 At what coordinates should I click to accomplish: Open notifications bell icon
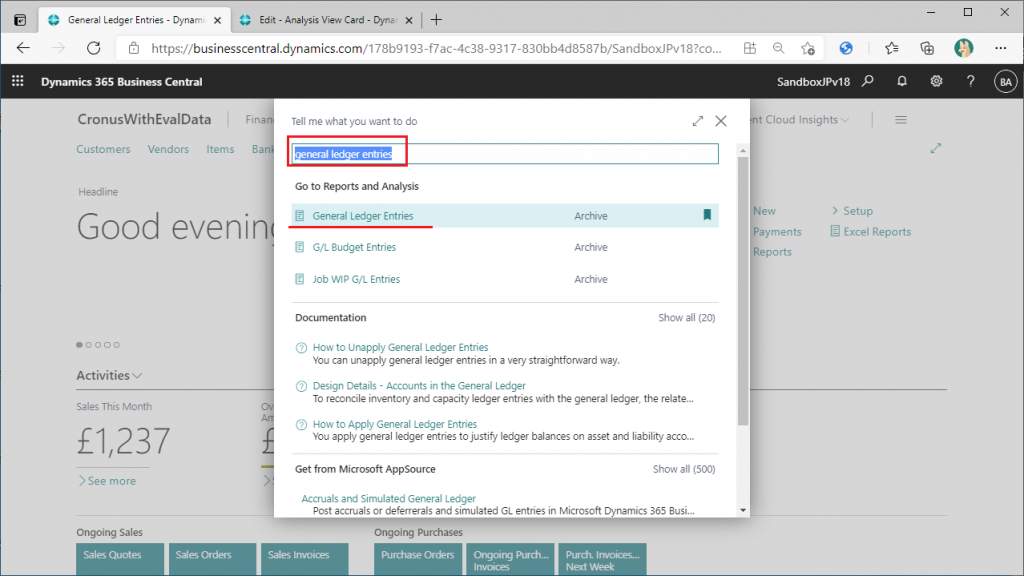coord(902,81)
